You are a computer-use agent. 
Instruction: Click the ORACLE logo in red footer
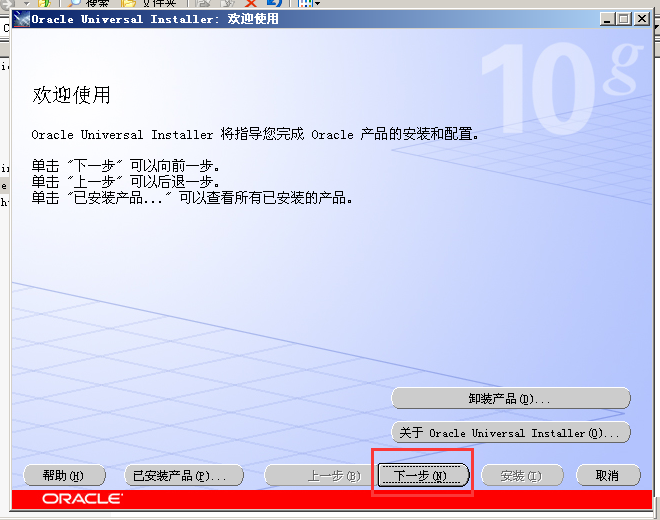click(82, 499)
